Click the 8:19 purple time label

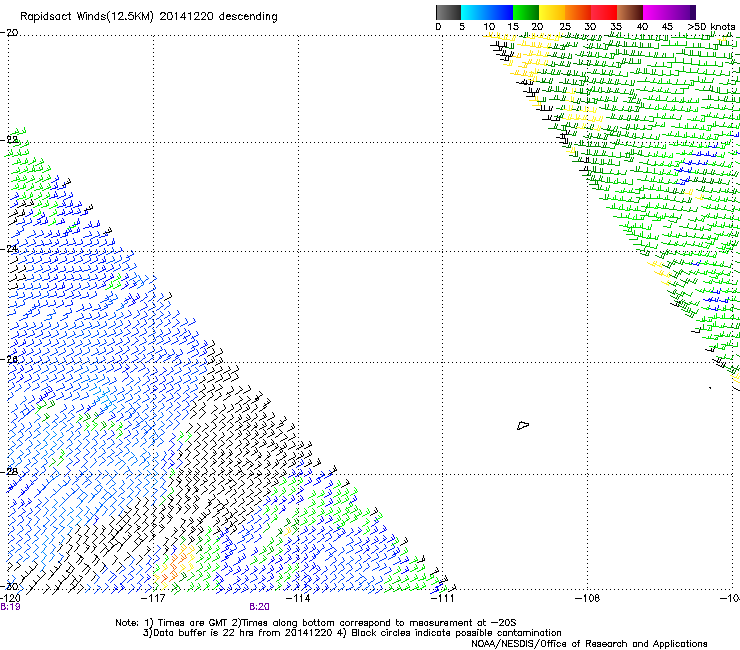(10, 607)
